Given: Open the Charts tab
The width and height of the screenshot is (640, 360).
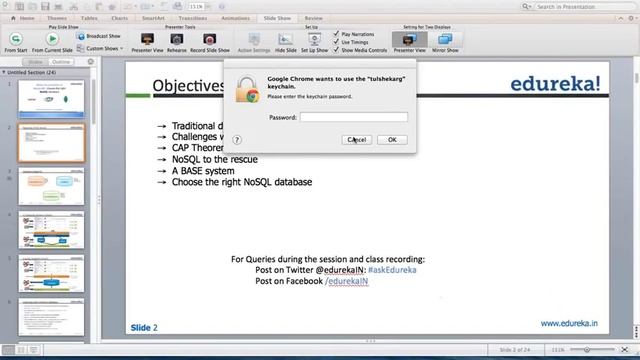Looking at the screenshot, I should (119, 18).
